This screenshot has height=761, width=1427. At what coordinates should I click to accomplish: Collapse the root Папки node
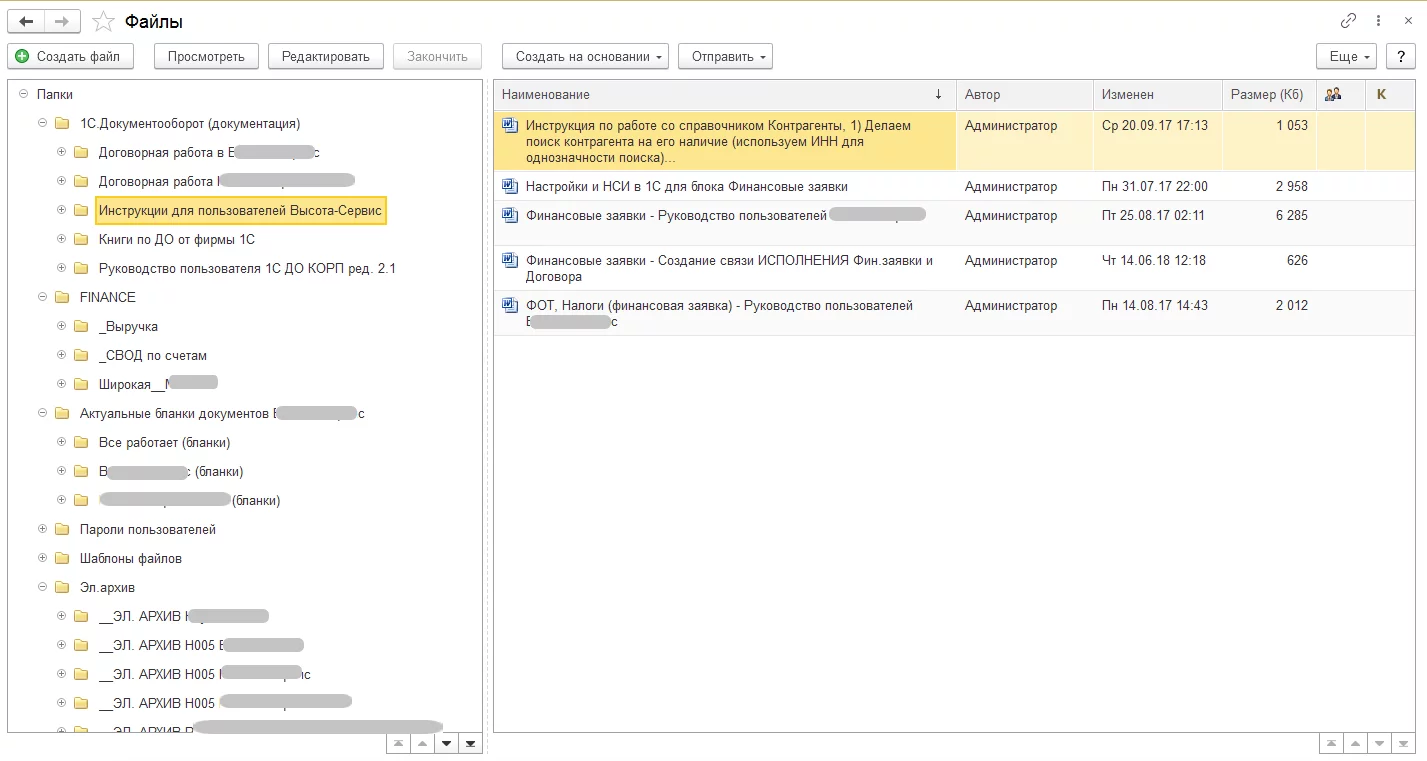23,94
